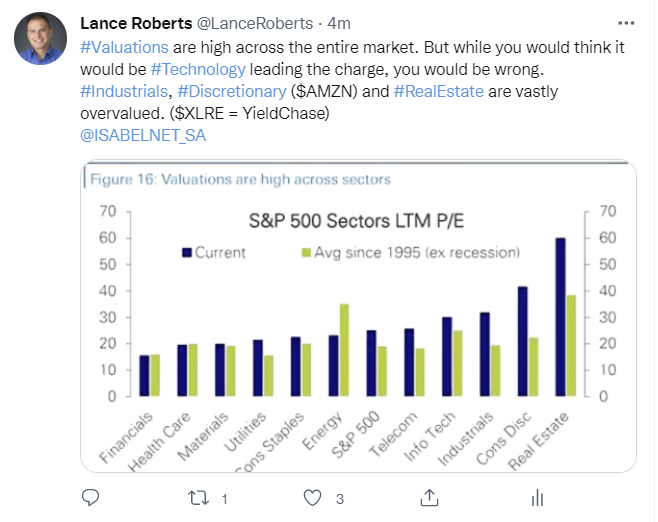Follow the #Discretionary hashtag
658x522 pixels.
click(232, 91)
